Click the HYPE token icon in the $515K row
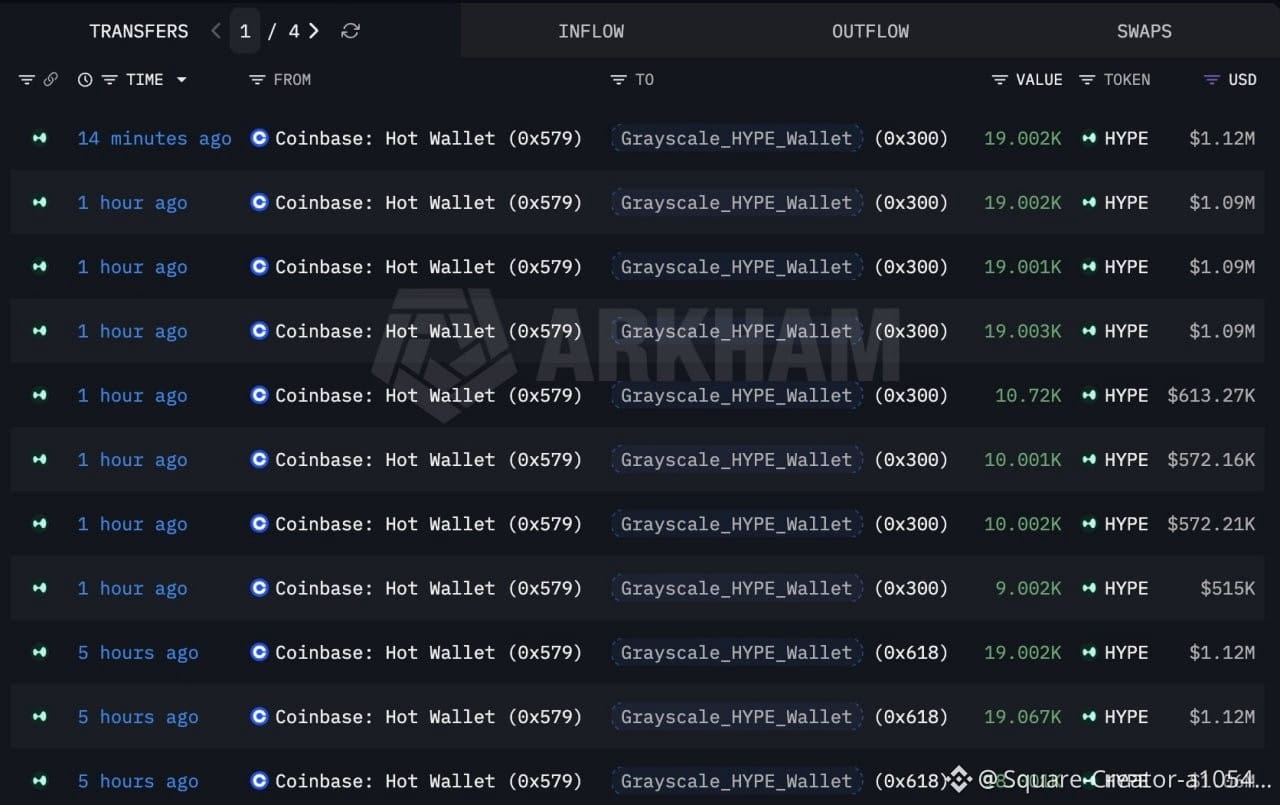The image size is (1280, 805). click(x=1089, y=588)
